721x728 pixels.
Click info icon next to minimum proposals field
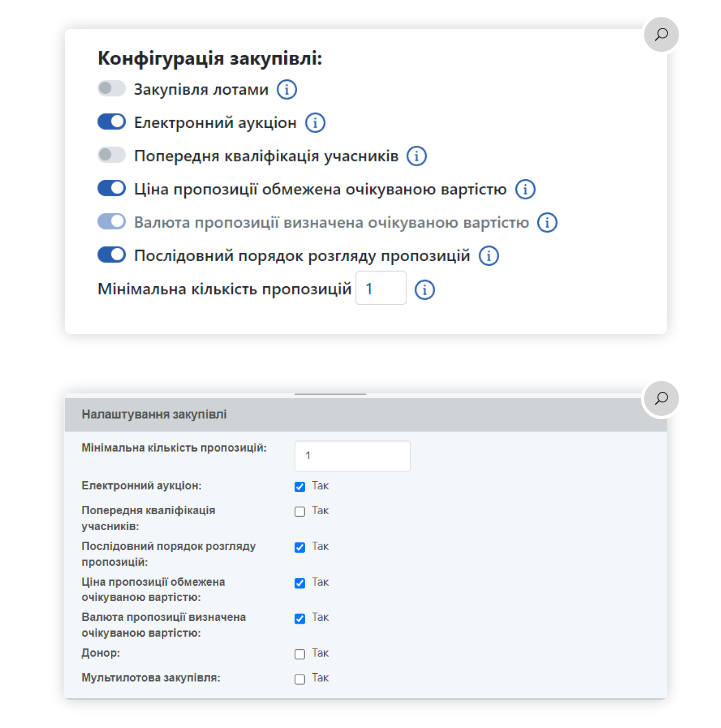(x=424, y=290)
